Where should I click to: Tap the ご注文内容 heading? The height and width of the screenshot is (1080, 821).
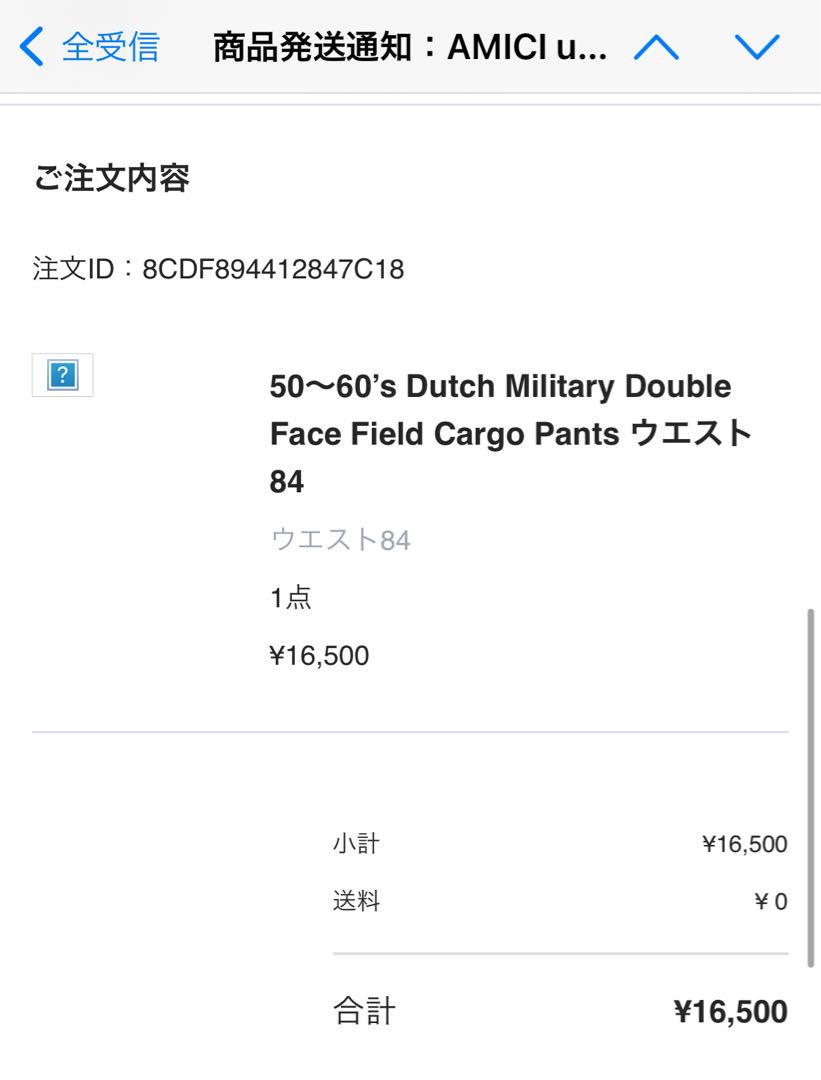point(111,178)
